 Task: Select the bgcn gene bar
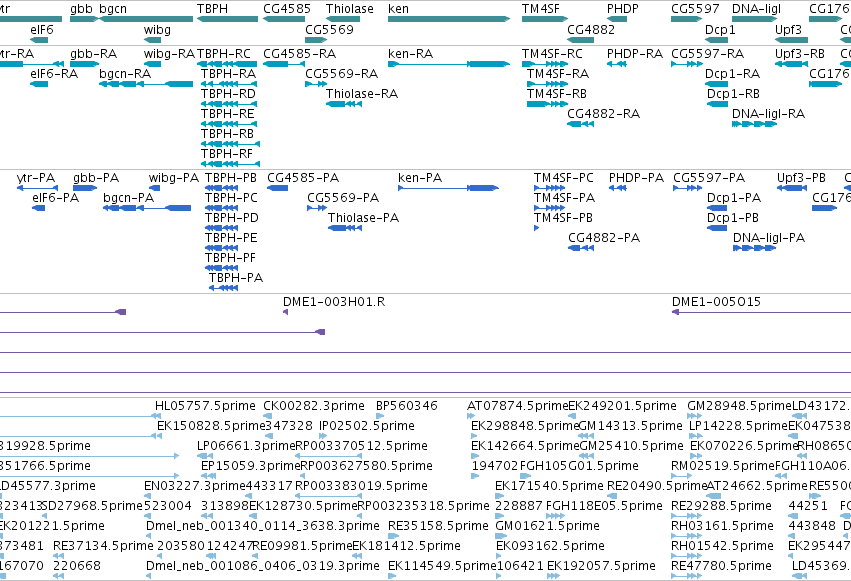146,20
